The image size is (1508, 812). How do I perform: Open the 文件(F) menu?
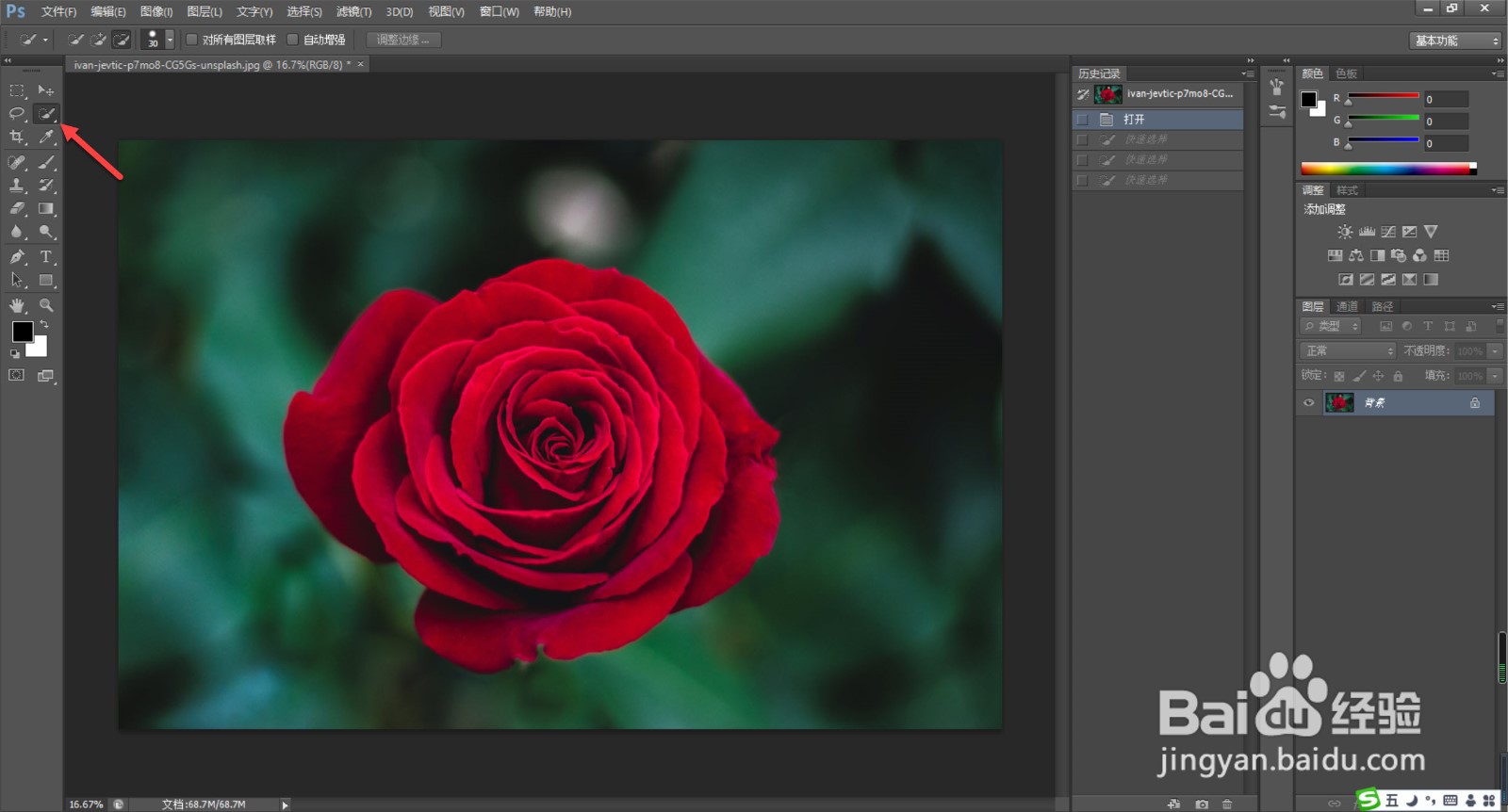click(58, 11)
